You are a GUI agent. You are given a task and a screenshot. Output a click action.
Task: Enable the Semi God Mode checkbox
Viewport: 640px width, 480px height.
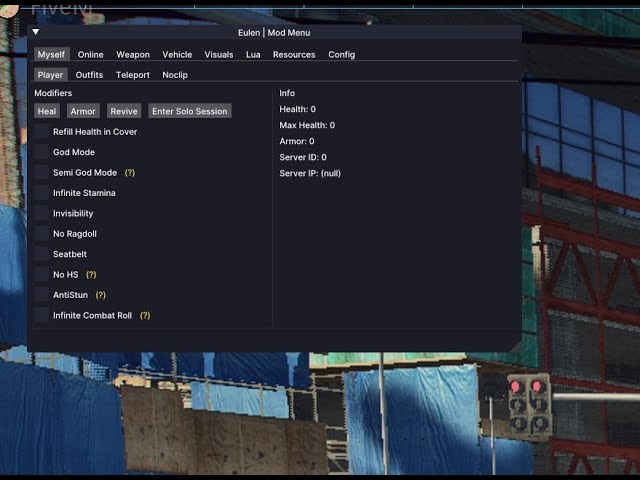[42, 172]
